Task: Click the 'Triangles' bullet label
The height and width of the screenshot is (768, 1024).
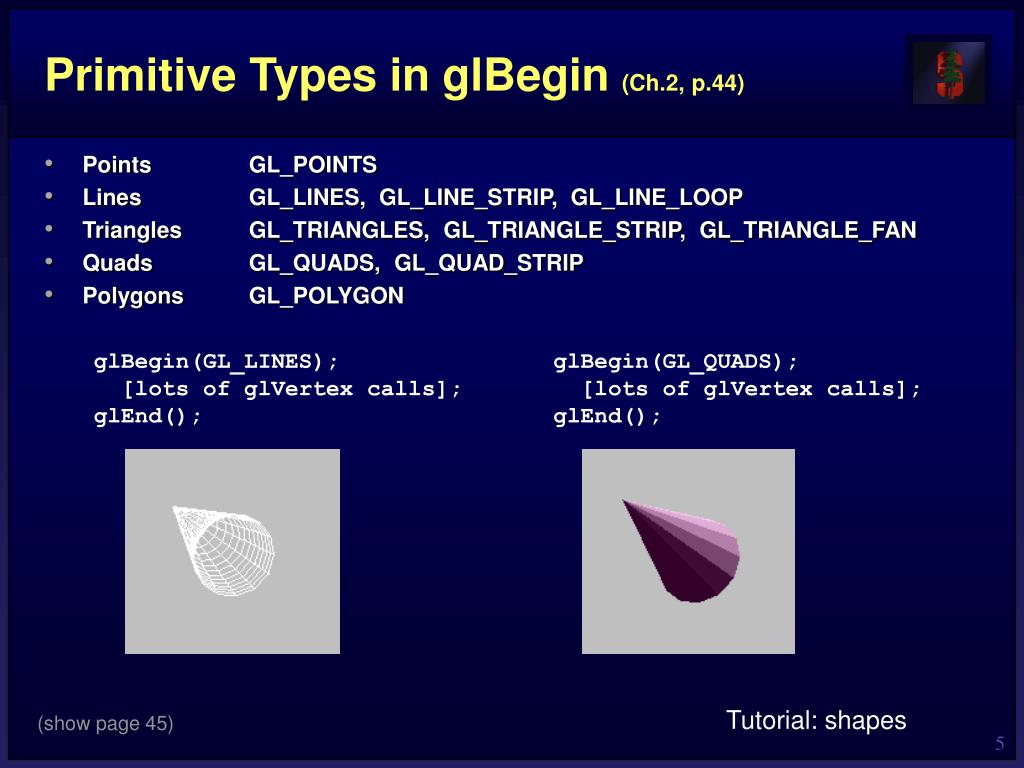Action: click(132, 230)
